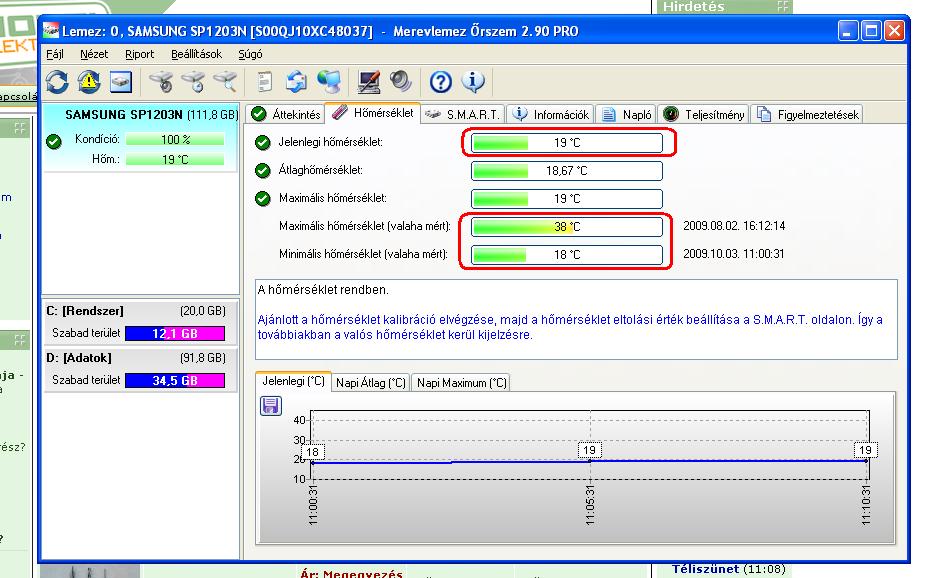Click green check beside Maximális hőmérséklet: 19 °C
The width and height of the screenshot is (938, 578).
coord(263,198)
